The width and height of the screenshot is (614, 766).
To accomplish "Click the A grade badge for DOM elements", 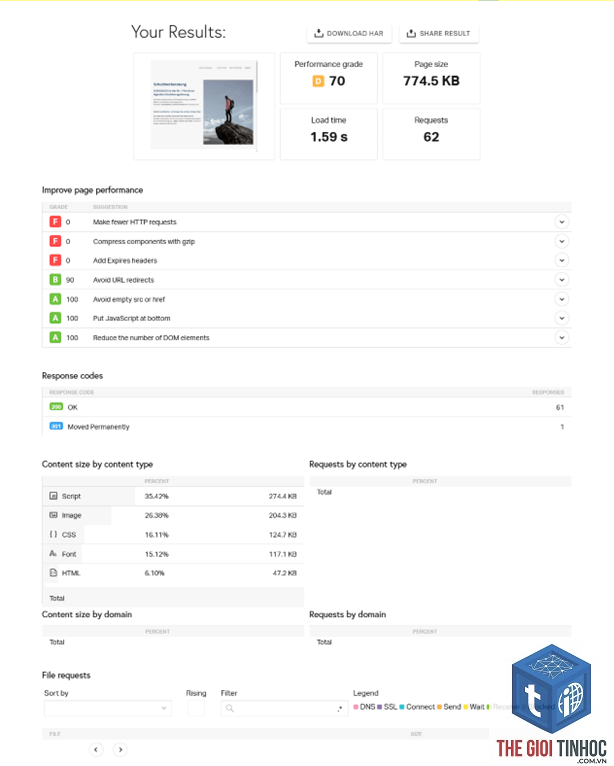I will [55, 338].
